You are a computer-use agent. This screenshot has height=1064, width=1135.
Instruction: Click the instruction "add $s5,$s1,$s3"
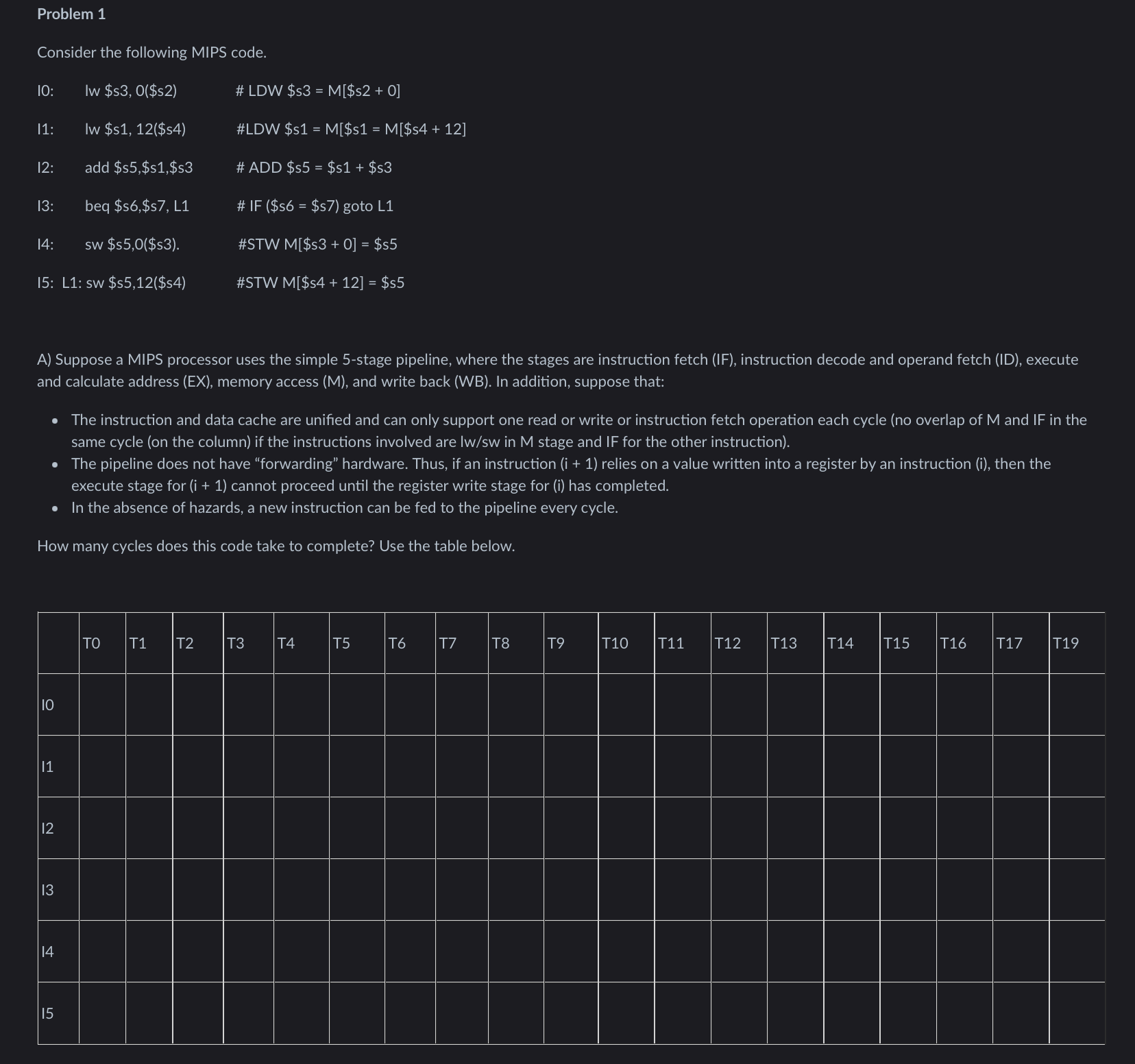[x=138, y=167]
